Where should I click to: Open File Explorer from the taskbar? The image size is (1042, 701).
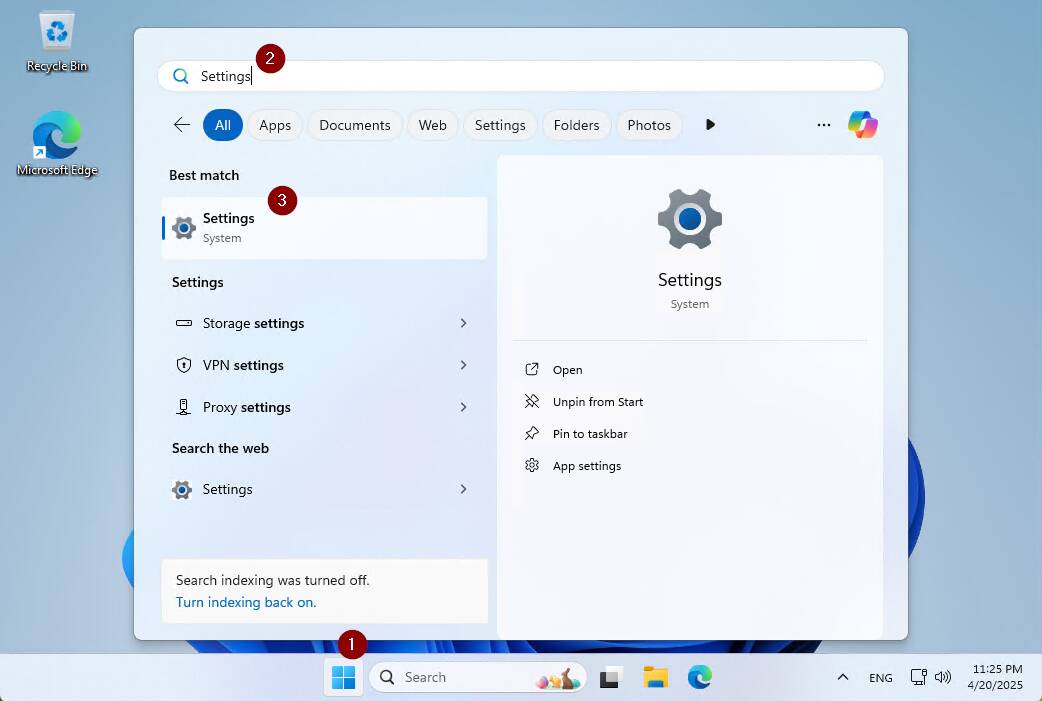(x=655, y=678)
